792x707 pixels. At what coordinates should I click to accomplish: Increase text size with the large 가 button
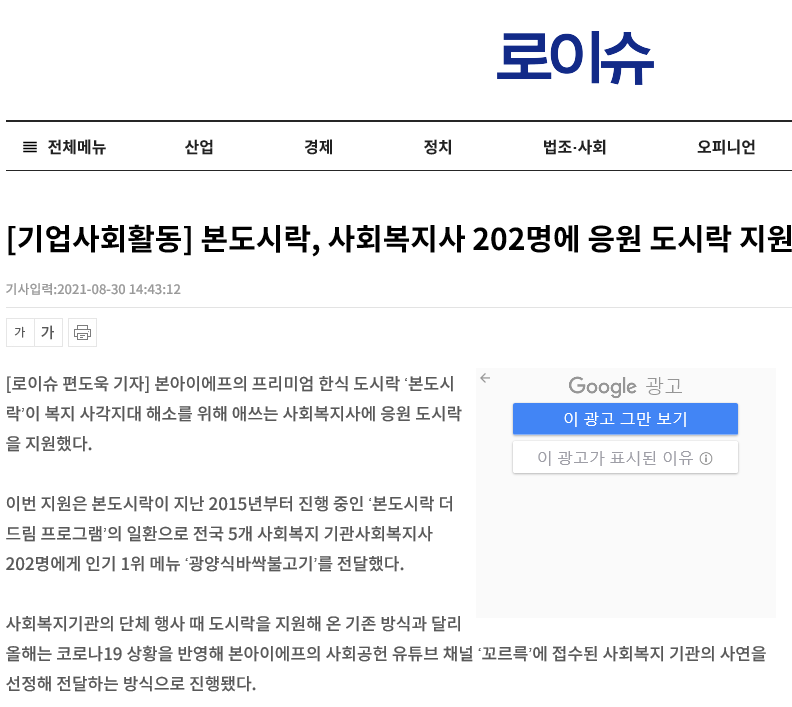pos(48,332)
